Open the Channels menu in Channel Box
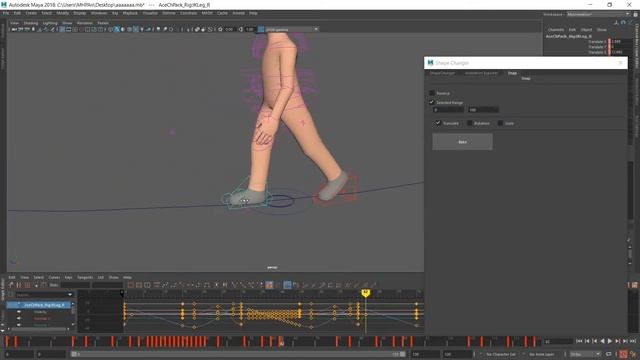This screenshot has width=640, height=360. click(556, 30)
